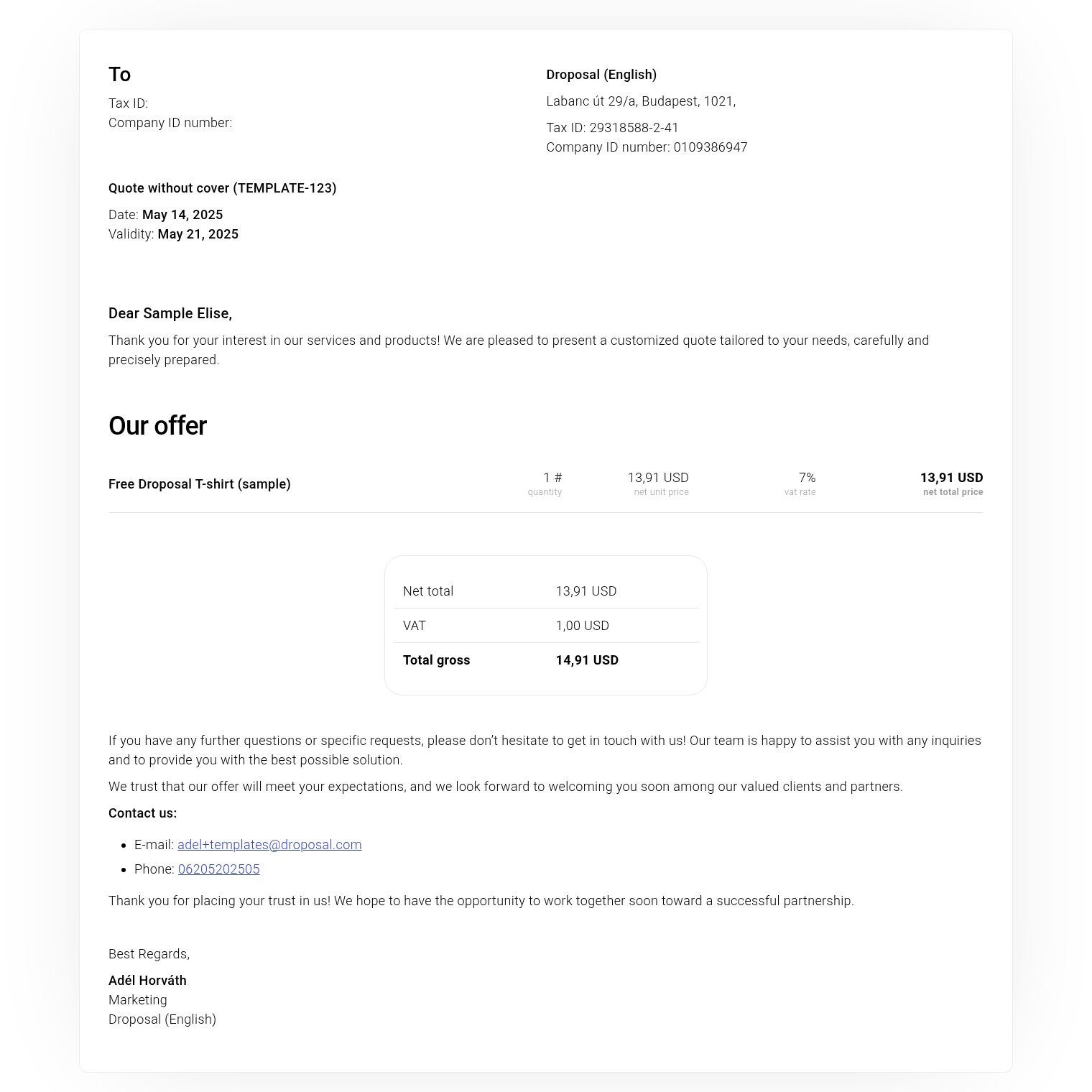Click the "To" heading
The height and width of the screenshot is (1092, 1092).
[119, 75]
